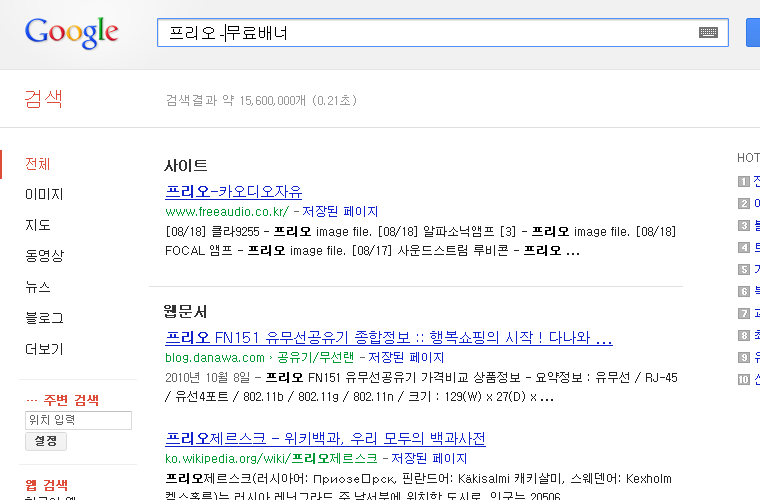Image resolution: width=760 pixels, height=500 pixels.
Task: Click the rank 3 hot topic badge
Action: coord(743,225)
